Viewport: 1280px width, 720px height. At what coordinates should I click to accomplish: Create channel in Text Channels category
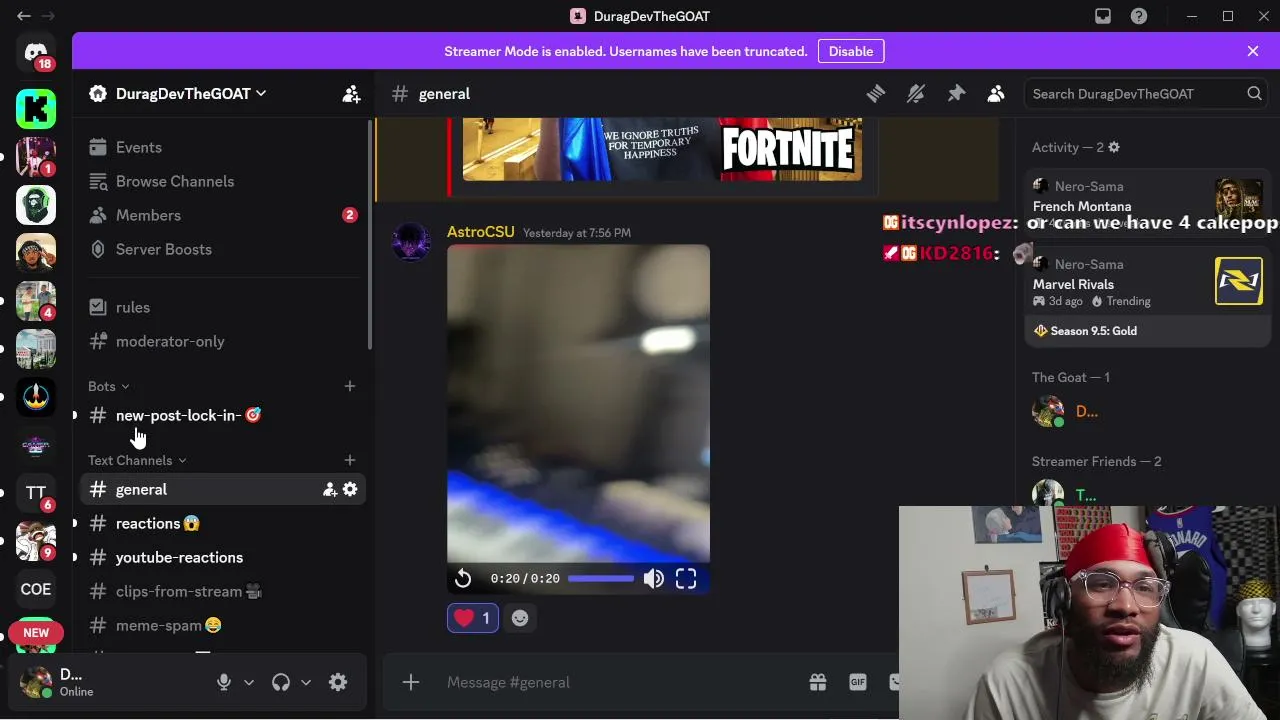350,460
